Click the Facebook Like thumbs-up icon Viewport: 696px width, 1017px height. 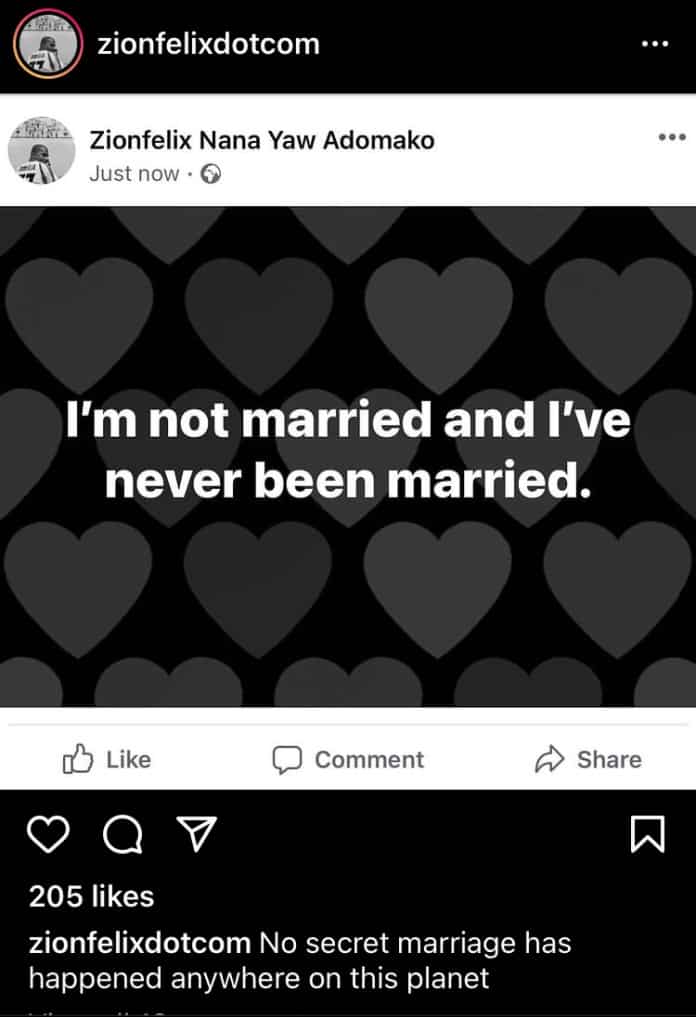click(78, 759)
